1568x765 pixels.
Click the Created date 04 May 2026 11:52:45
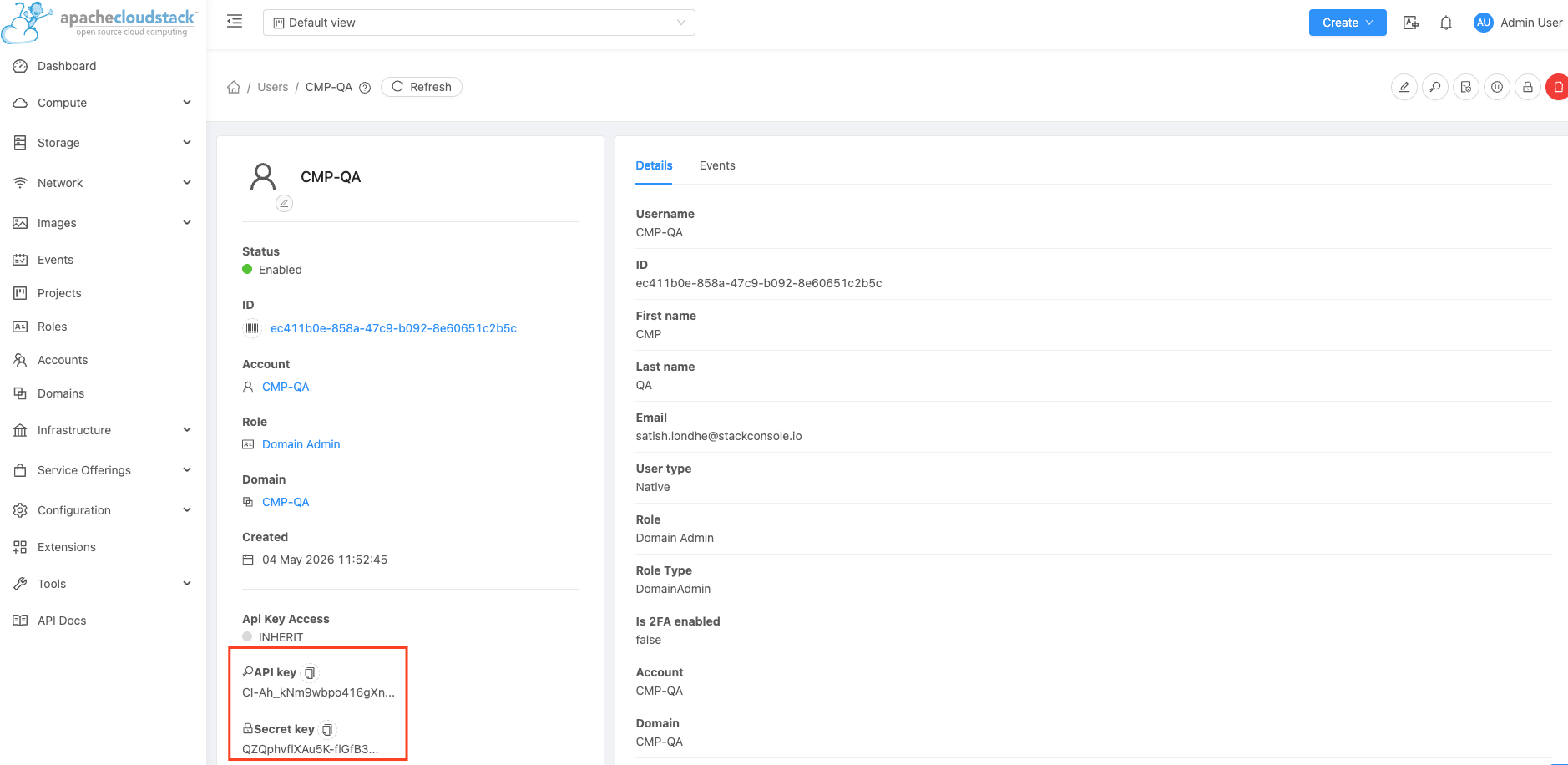pyautogui.click(x=325, y=560)
